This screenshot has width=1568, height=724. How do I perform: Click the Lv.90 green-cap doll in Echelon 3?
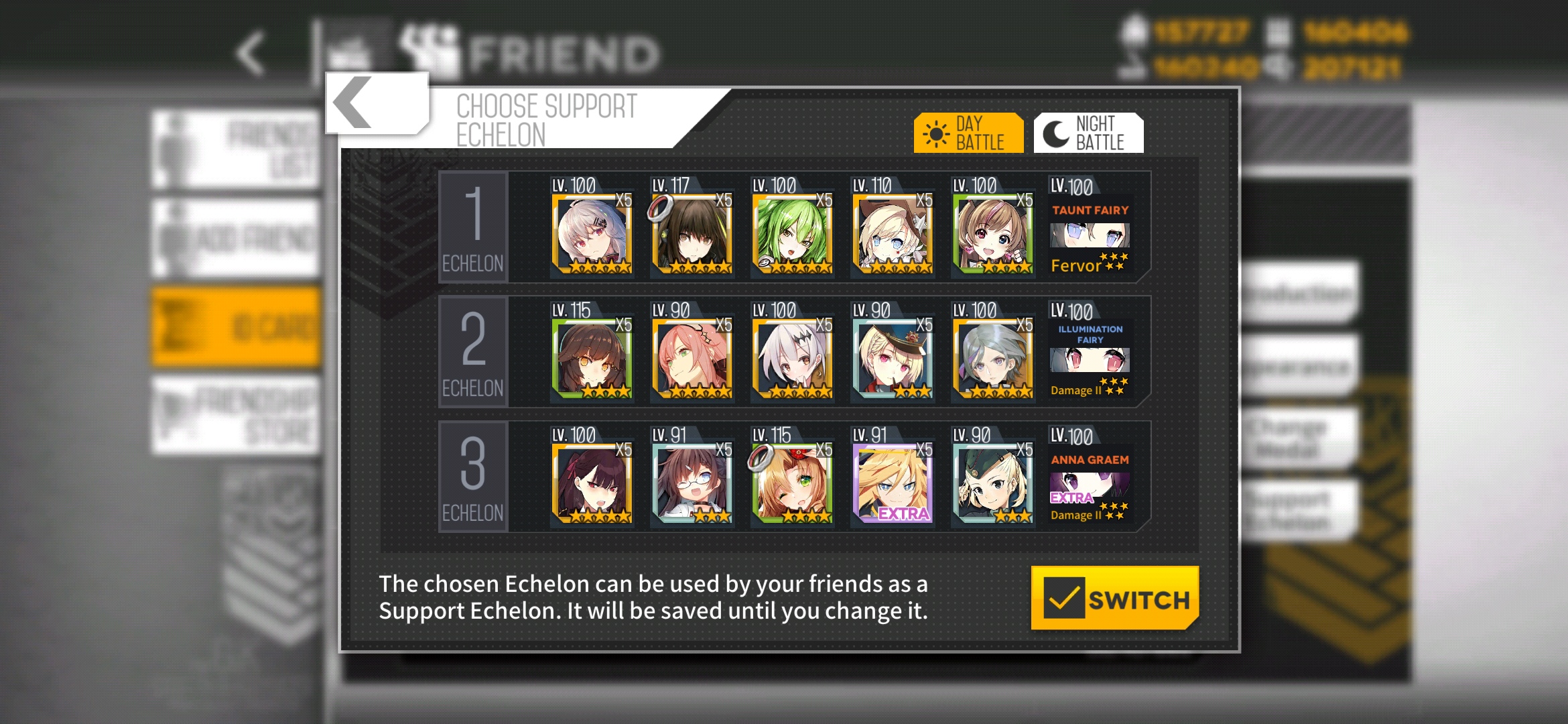993,477
